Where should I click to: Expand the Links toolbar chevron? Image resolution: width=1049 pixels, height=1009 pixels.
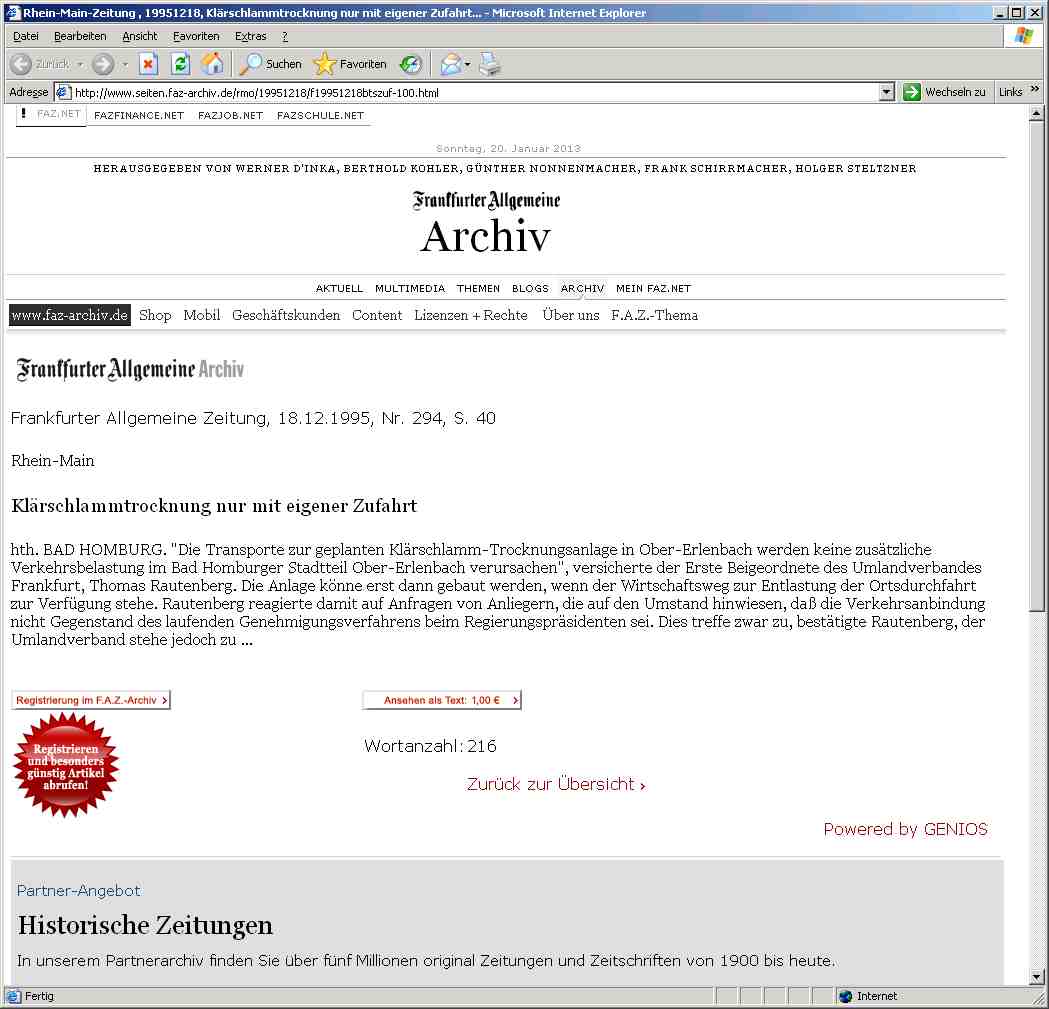1034,91
